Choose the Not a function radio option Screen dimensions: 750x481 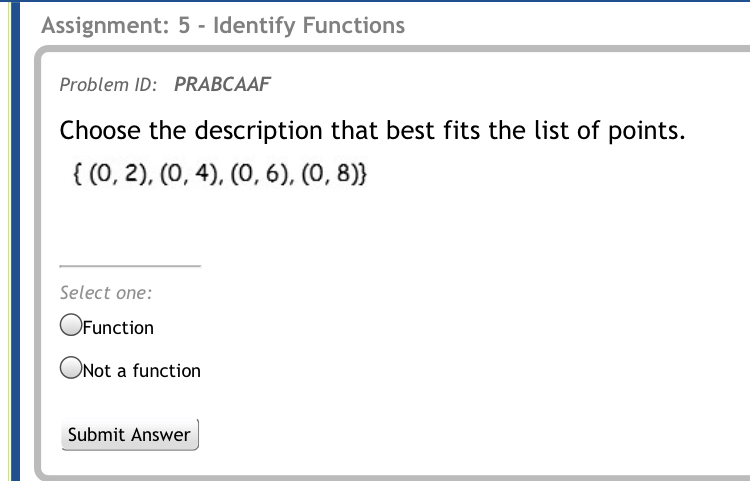[x=70, y=368]
